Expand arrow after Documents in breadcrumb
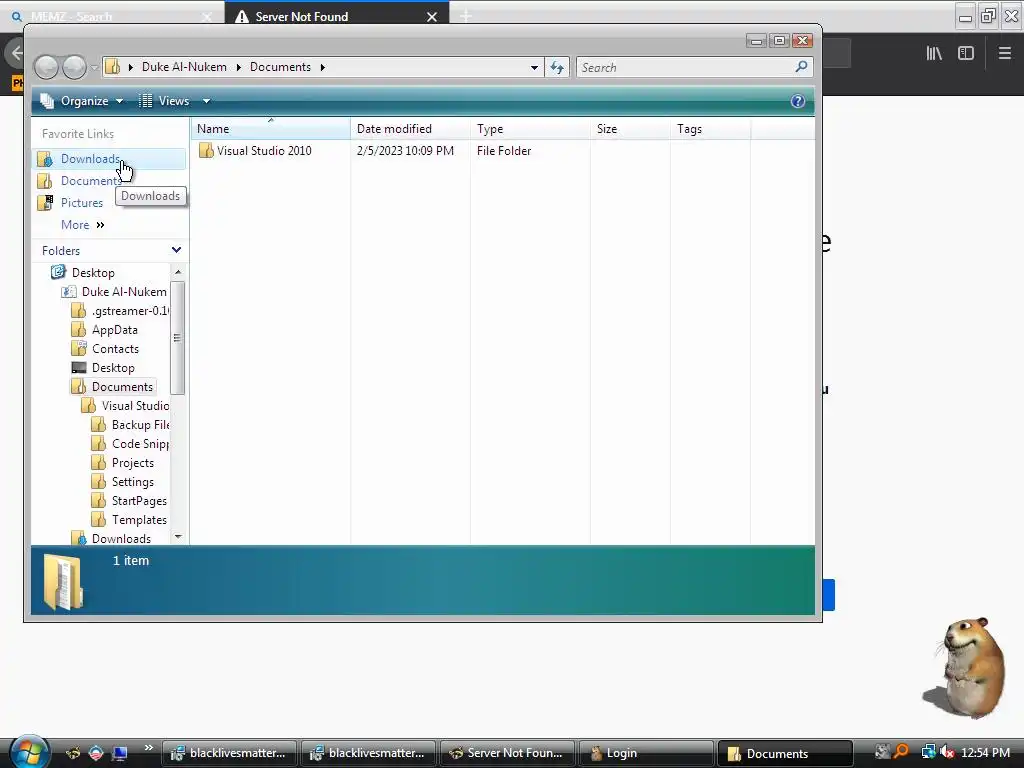The width and height of the screenshot is (1024, 768). pos(323,67)
